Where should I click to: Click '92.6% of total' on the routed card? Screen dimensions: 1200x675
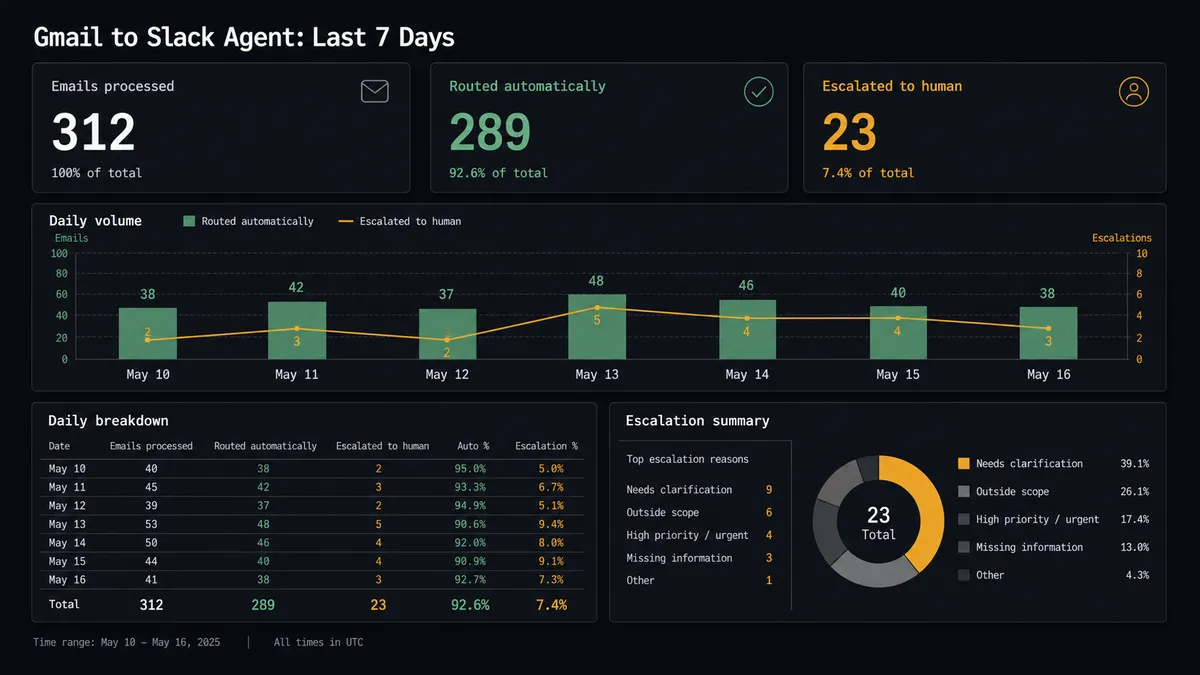coord(498,173)
